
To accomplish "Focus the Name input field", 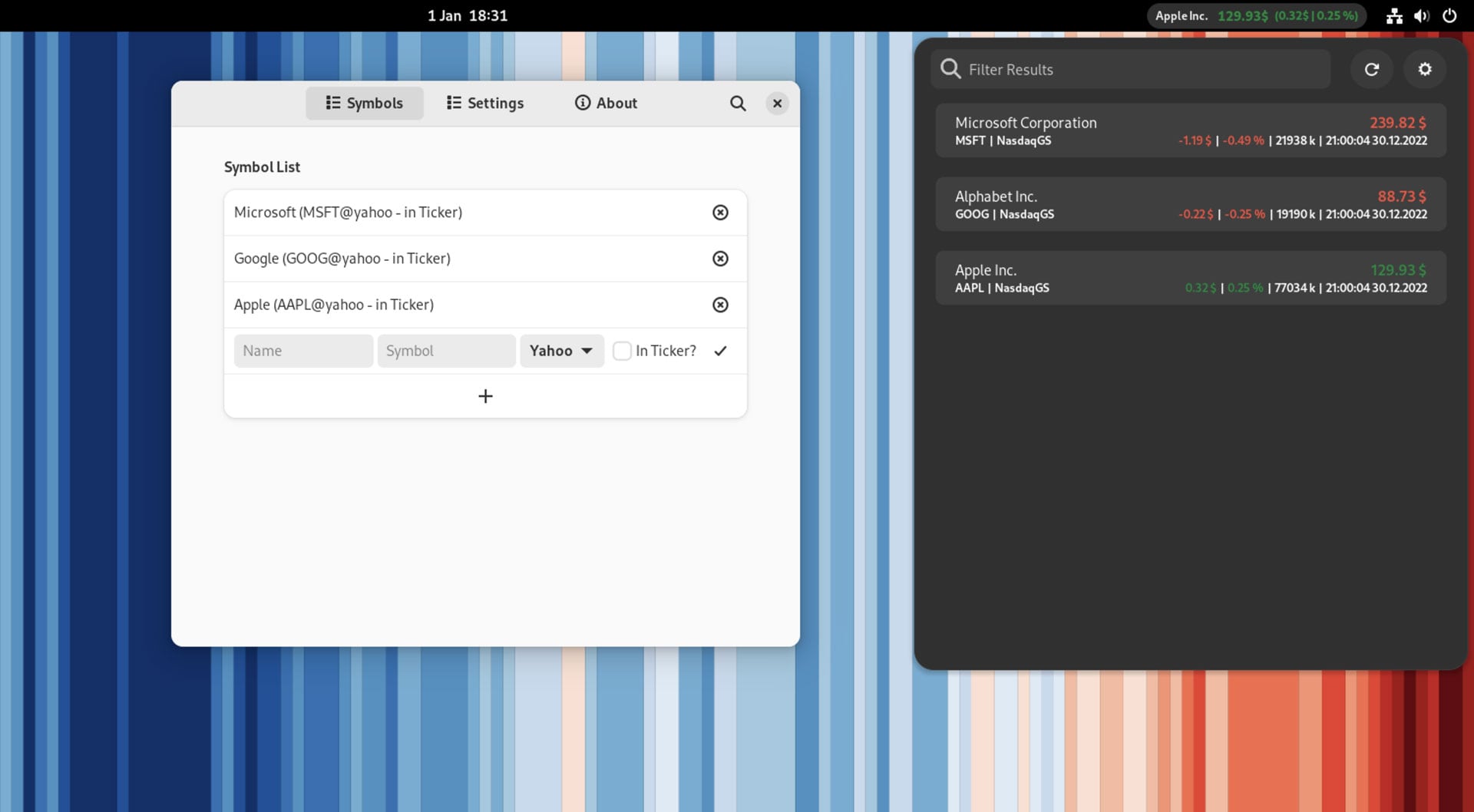I will (x=303, y=351).
